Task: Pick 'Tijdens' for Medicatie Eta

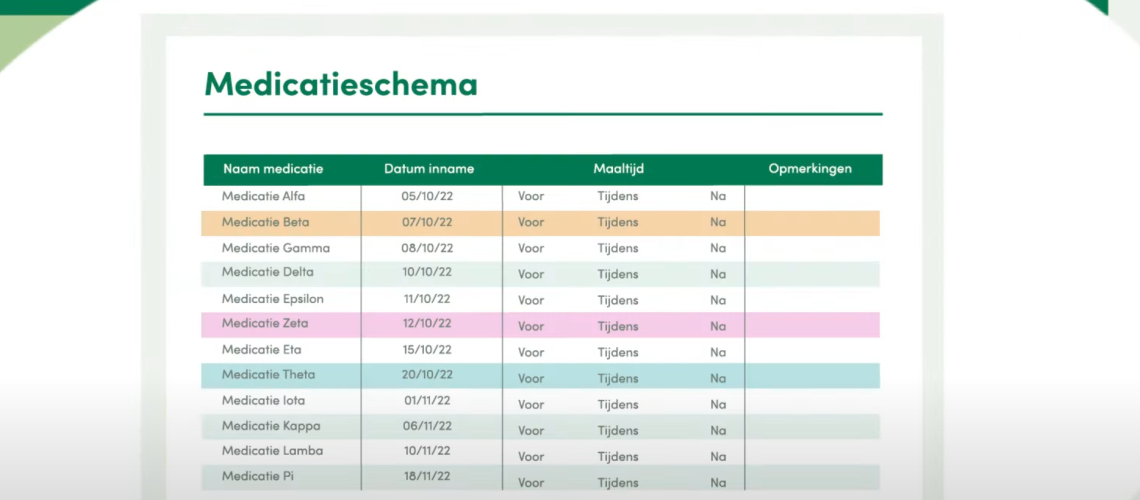Action: pos(618,352)
